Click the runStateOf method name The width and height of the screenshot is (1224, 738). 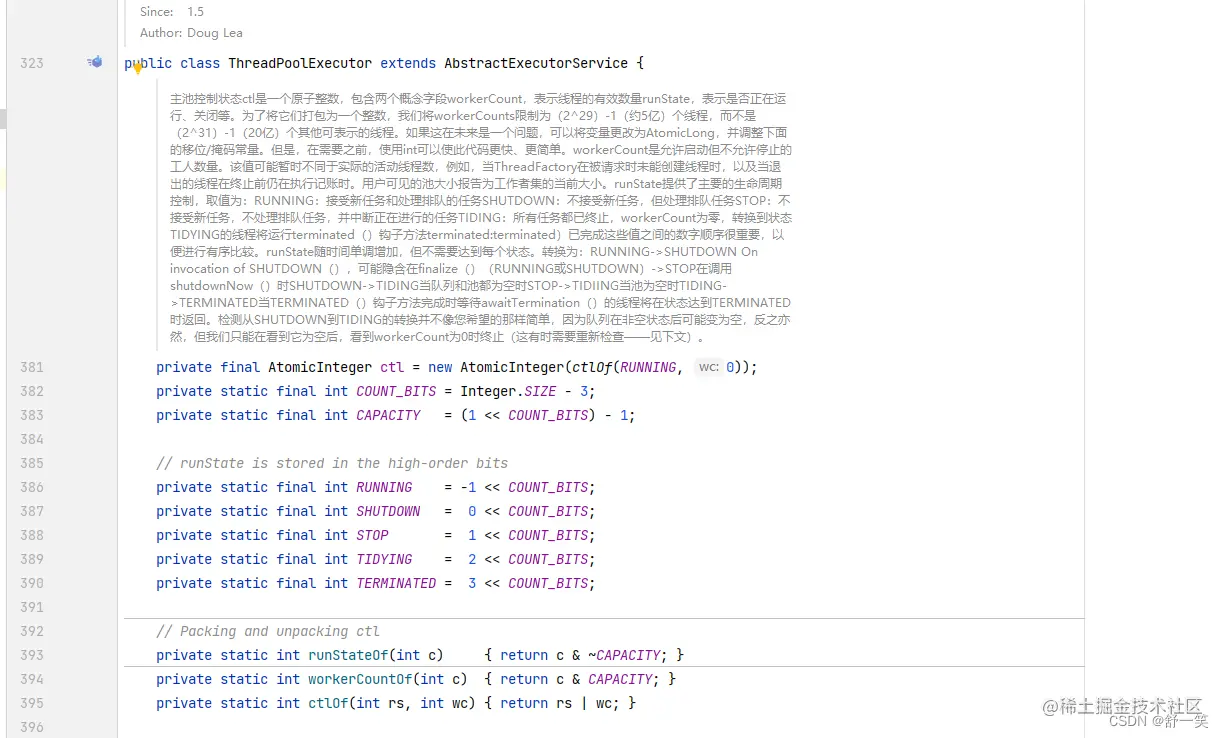point(348,655)
